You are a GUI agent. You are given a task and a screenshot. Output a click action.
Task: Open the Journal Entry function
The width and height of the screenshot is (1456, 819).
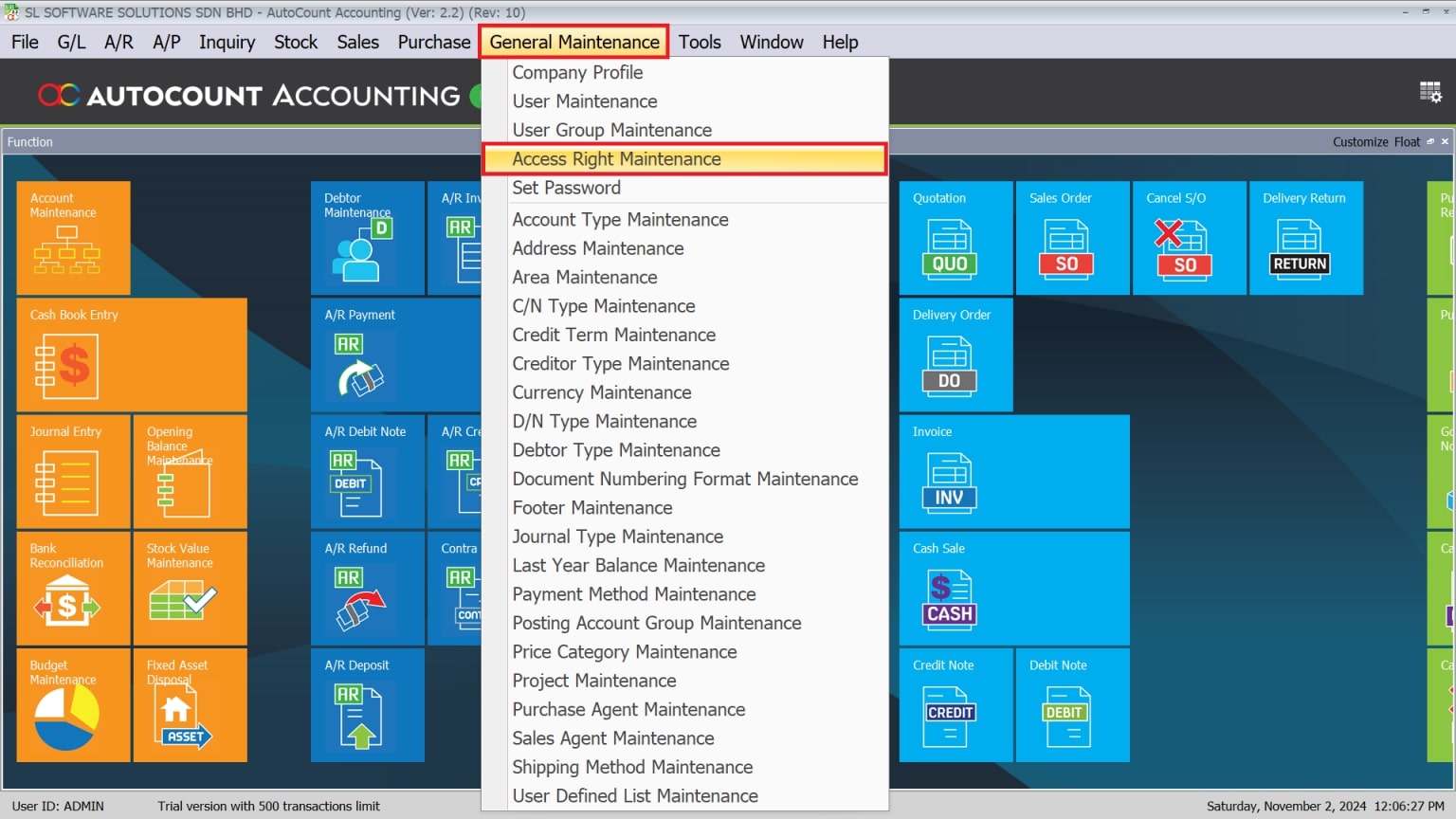[73, 471]
